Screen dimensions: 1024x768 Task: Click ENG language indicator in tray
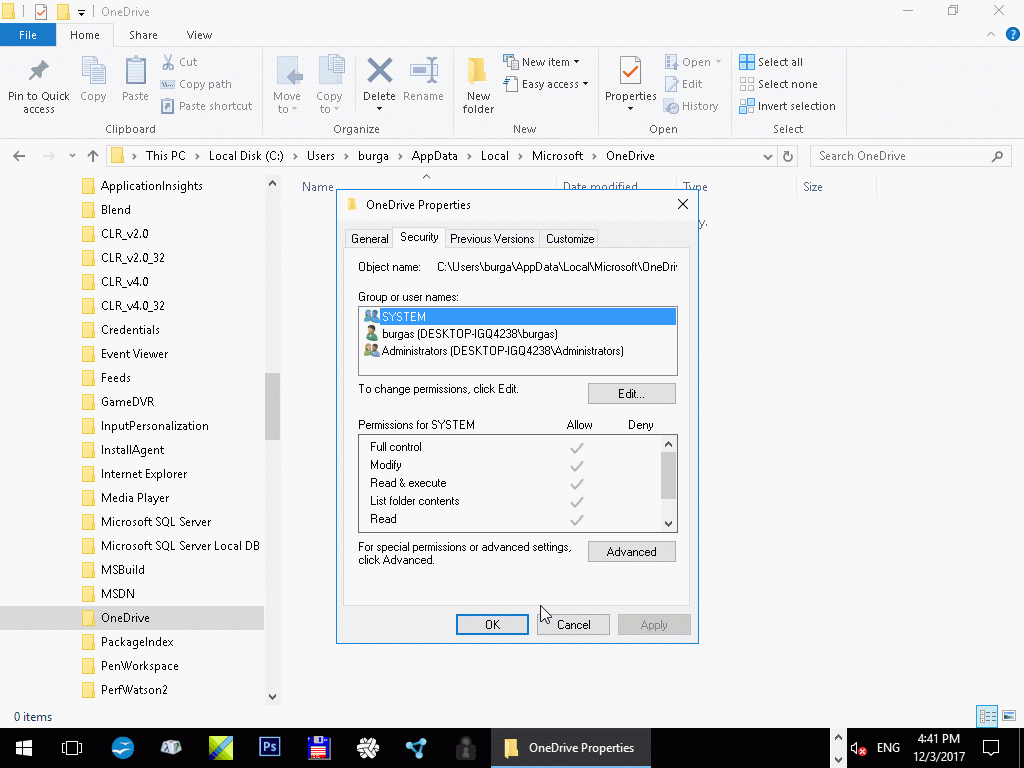point(888,748)
